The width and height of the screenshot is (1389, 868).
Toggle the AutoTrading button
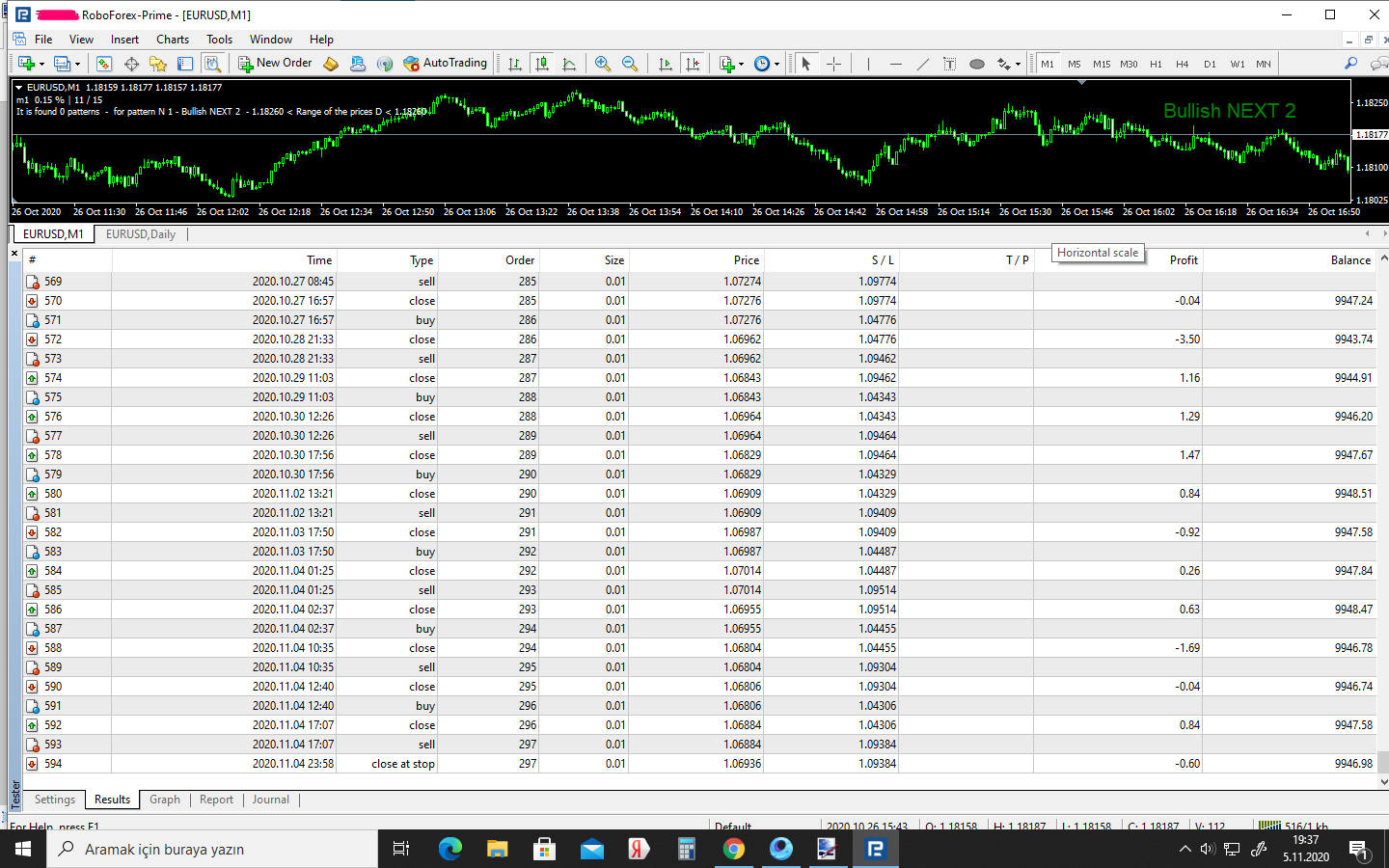click(x=445, y=64)
